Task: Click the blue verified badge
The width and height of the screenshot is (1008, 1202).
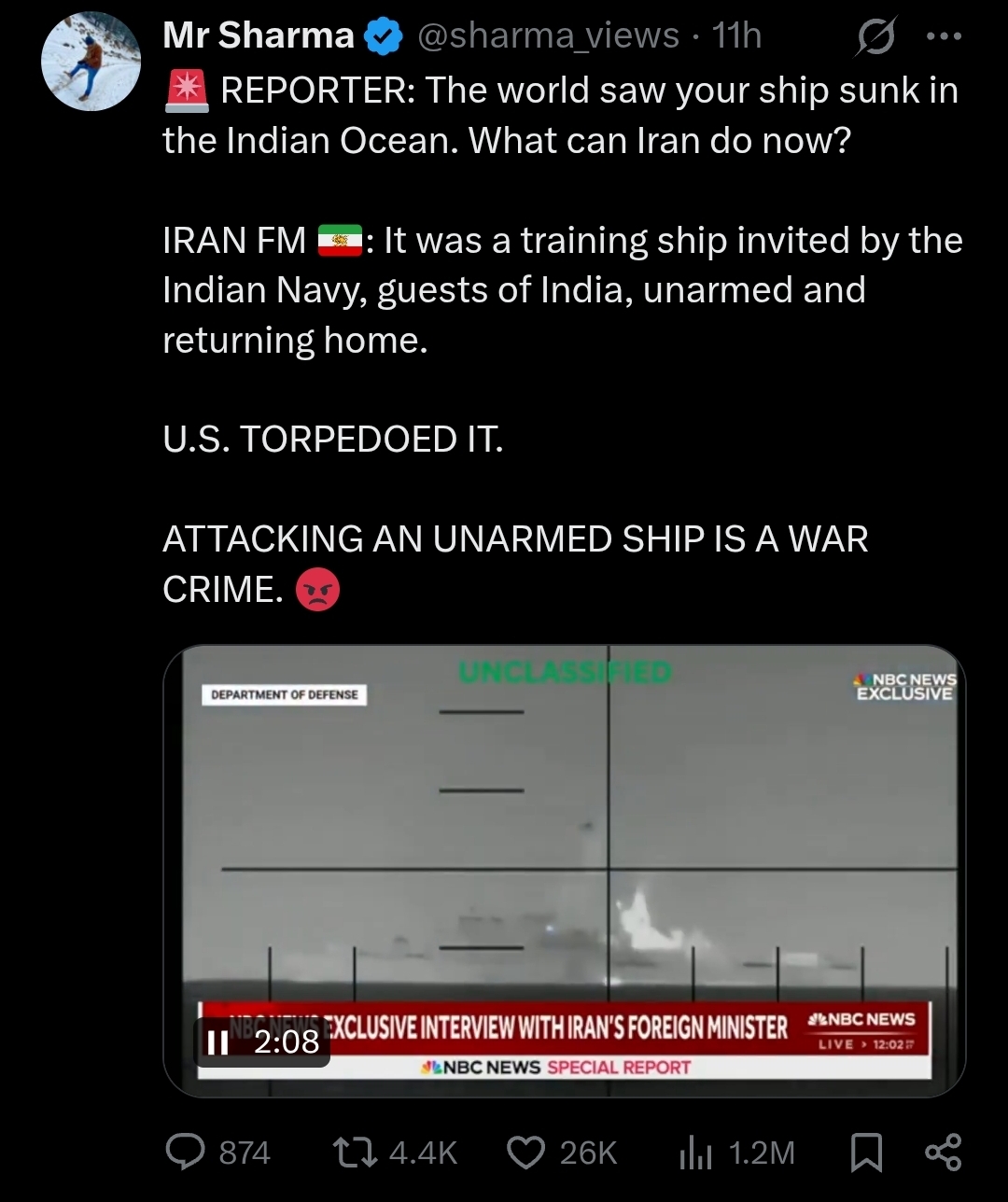Action: coord(383,36)
